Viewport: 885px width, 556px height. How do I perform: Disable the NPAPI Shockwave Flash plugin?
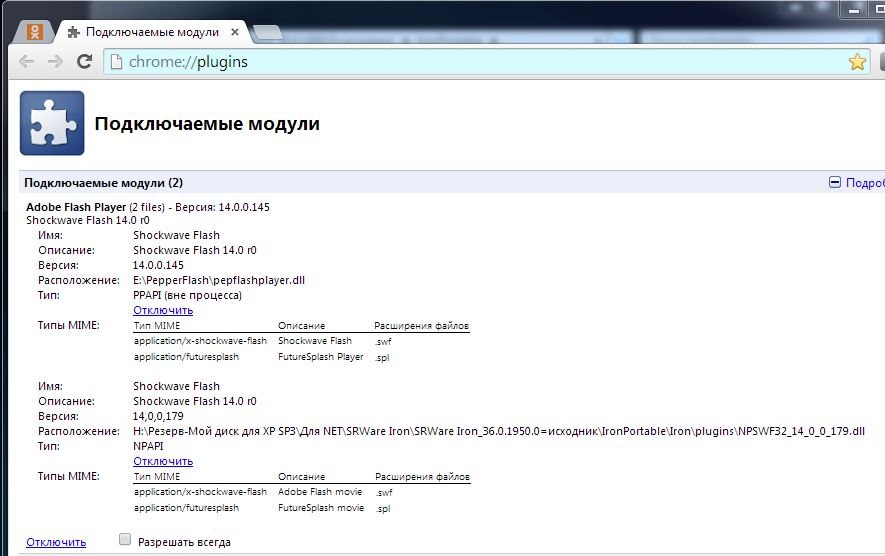pos(163,461)
